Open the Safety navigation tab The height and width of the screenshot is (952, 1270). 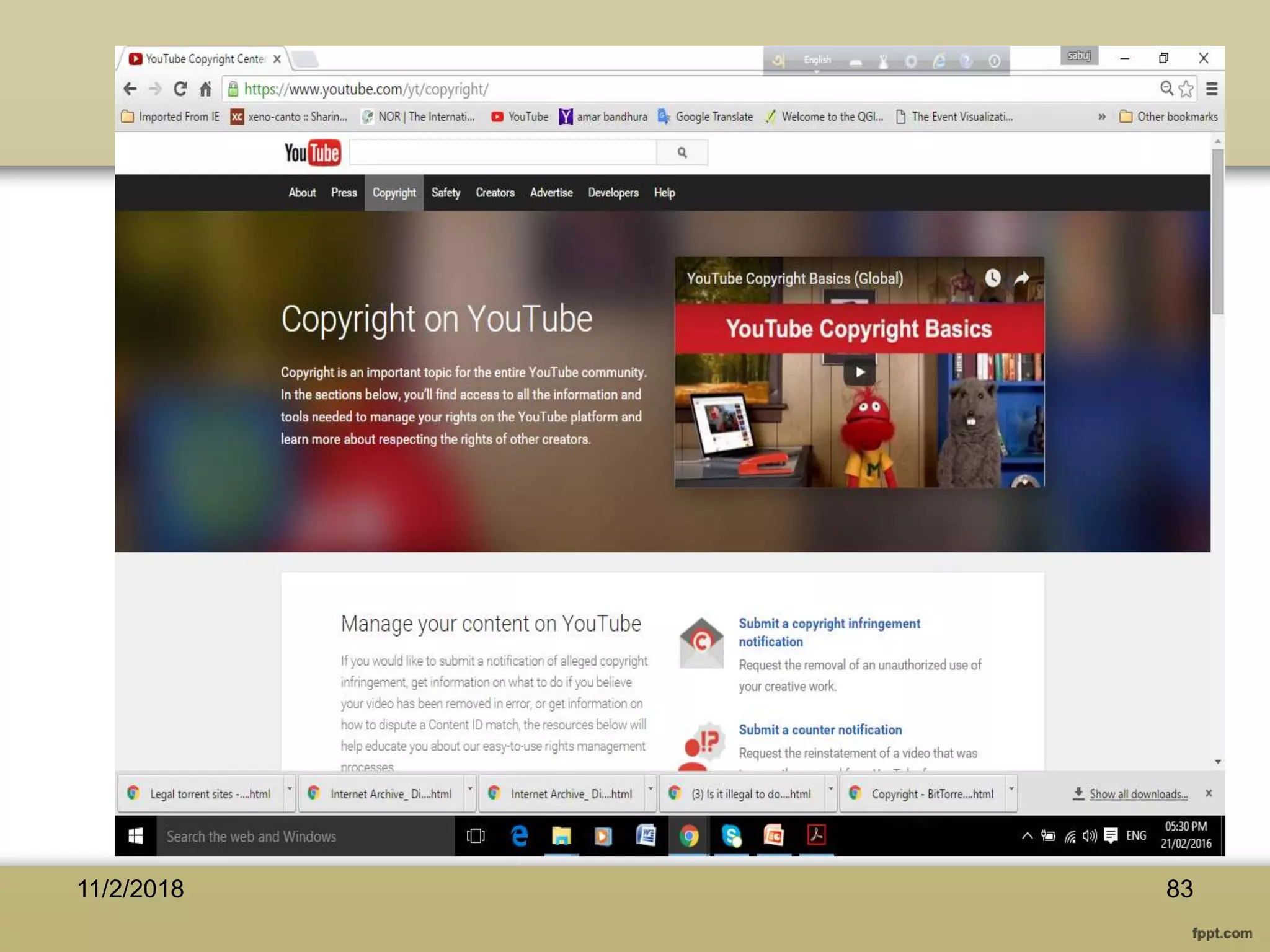pyautogui.click(x=446, y=193)
